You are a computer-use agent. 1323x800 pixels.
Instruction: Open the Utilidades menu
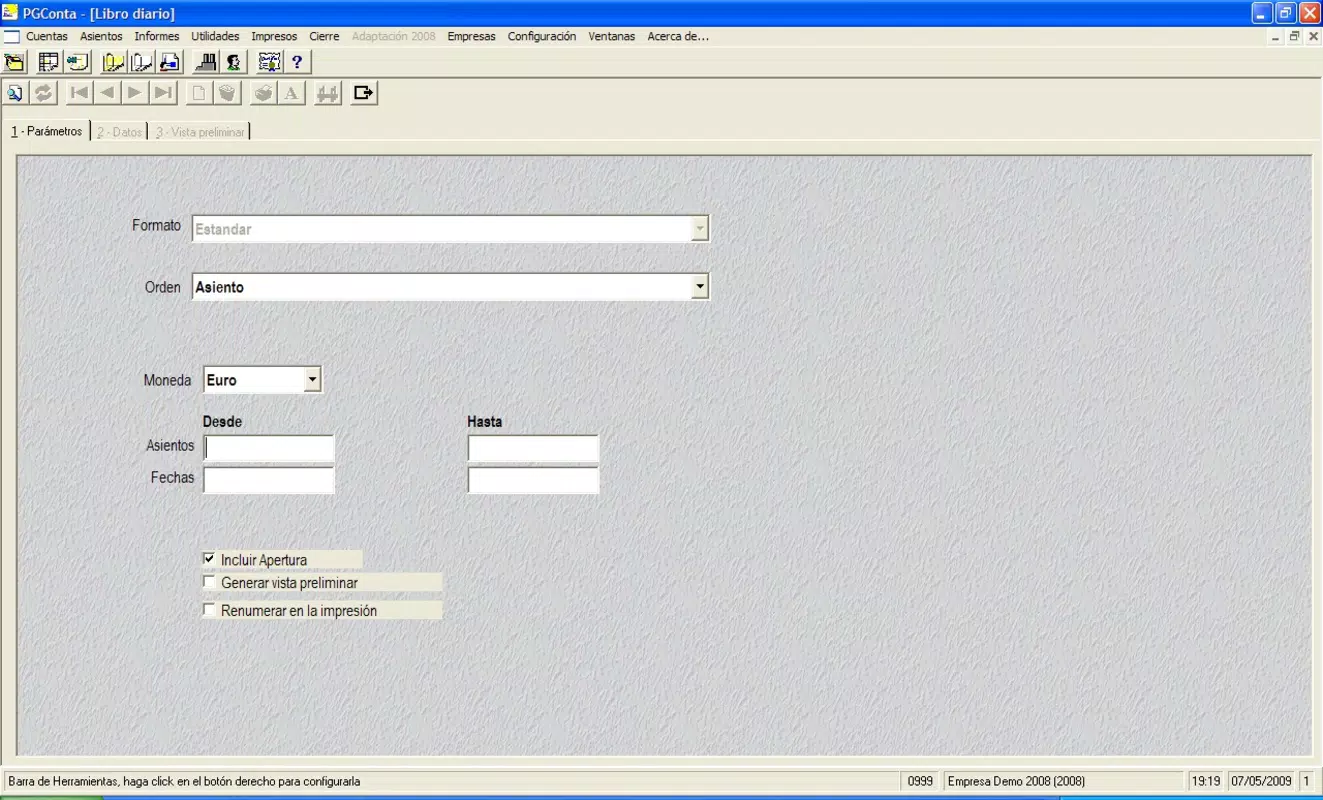pyautogui.click(x=215, y=36)
